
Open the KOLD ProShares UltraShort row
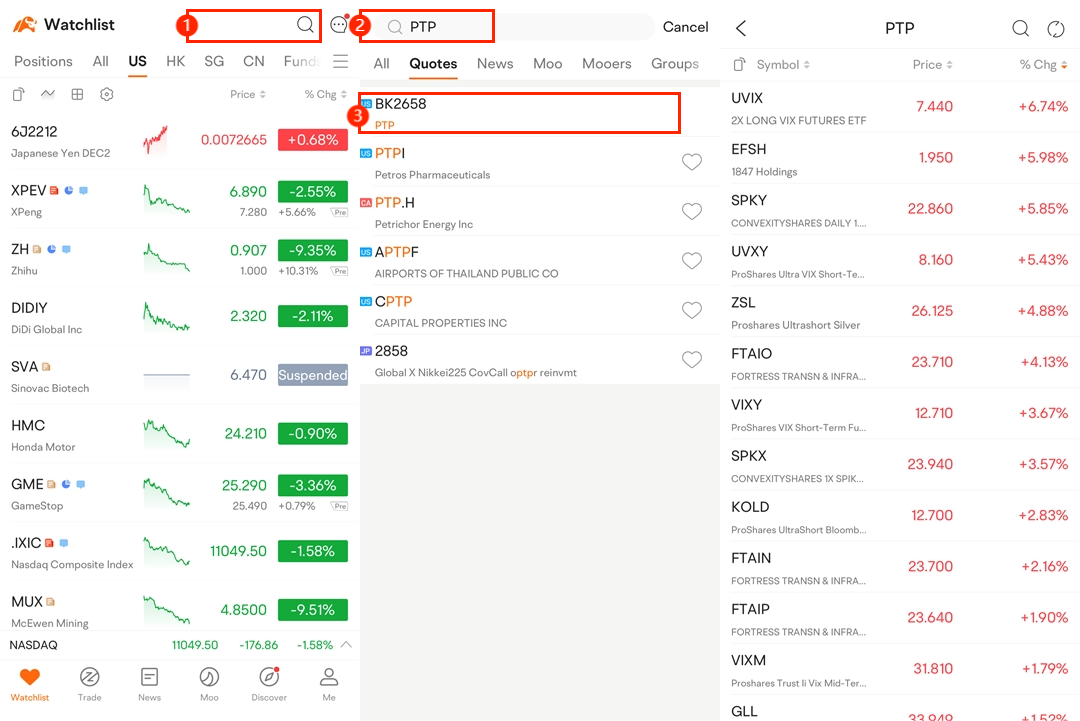tap(900, 516)
